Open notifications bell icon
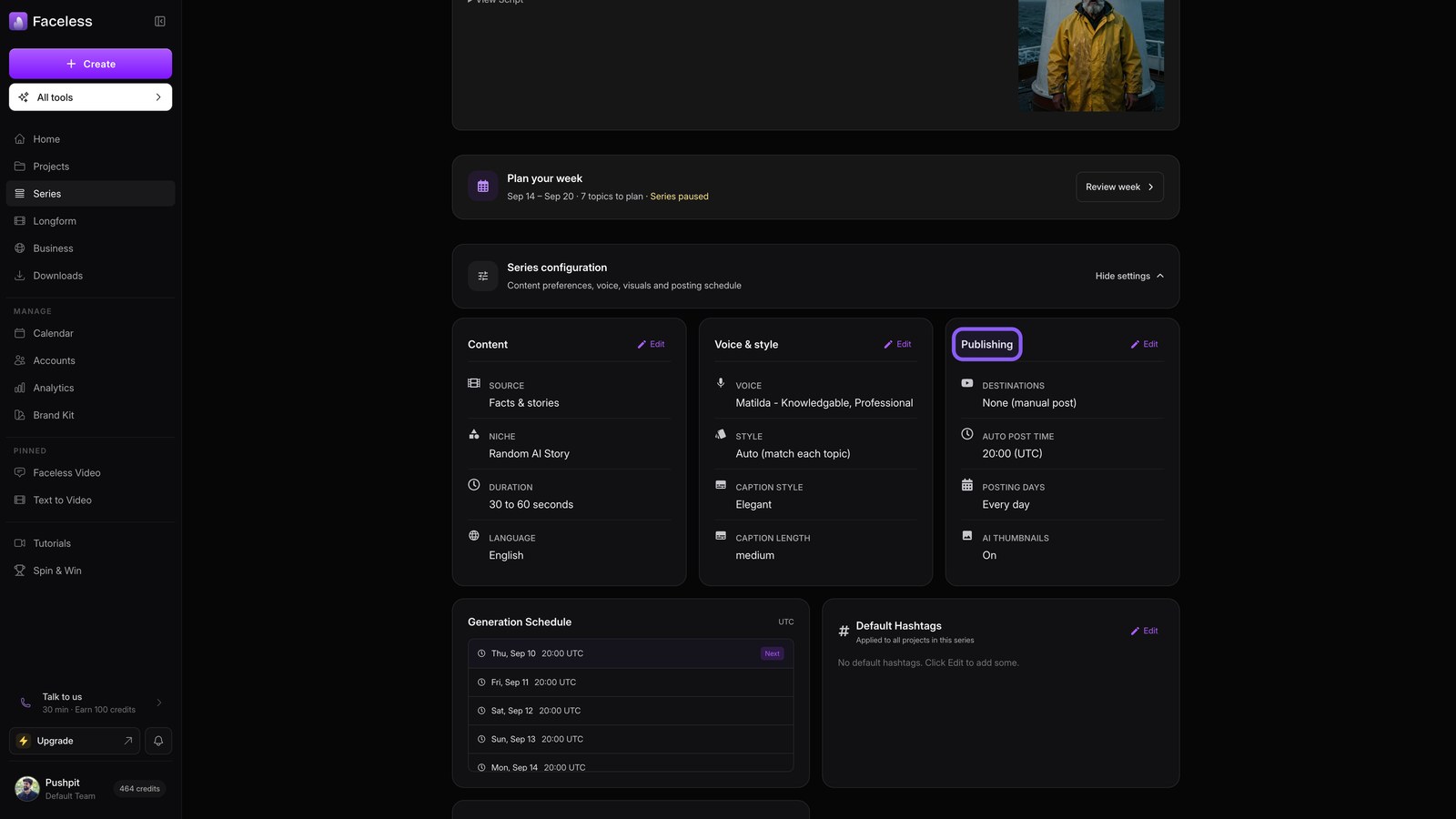 (158, 741)
